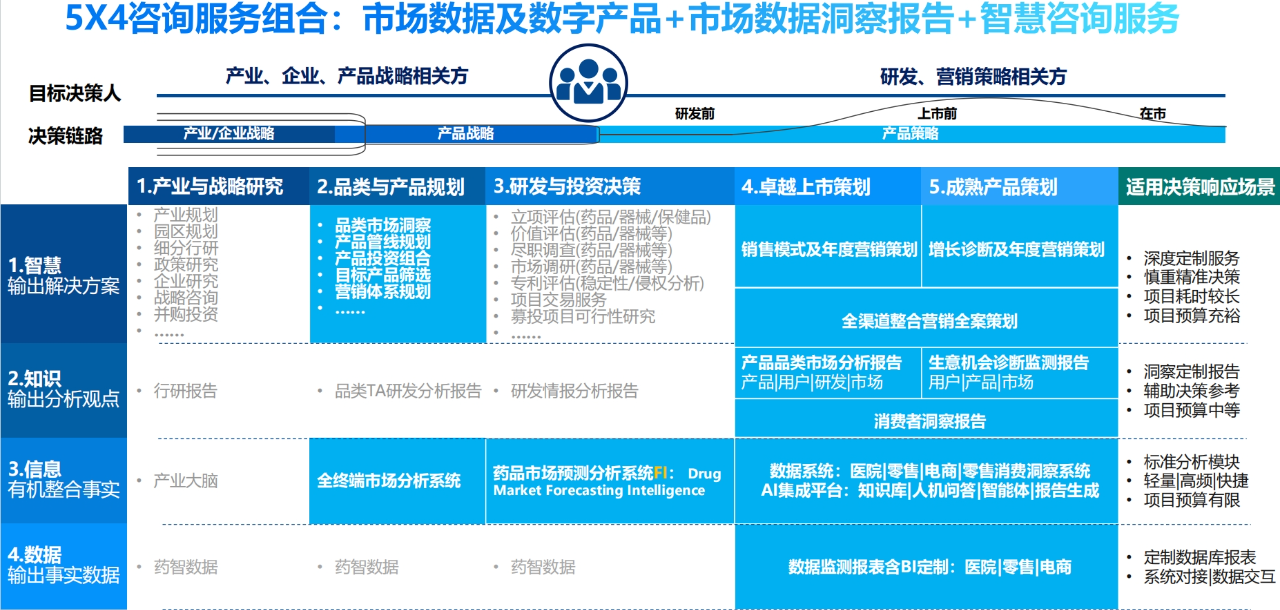Click the 销售模式及年度营销策划 box
The width and height of the screenshot is (1280, 610).
click(x=829, y=249)
